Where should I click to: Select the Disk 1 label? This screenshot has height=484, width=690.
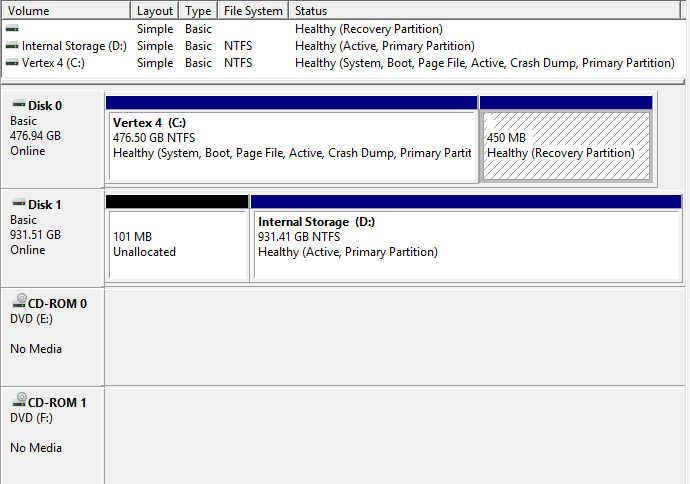click(45, 205)
